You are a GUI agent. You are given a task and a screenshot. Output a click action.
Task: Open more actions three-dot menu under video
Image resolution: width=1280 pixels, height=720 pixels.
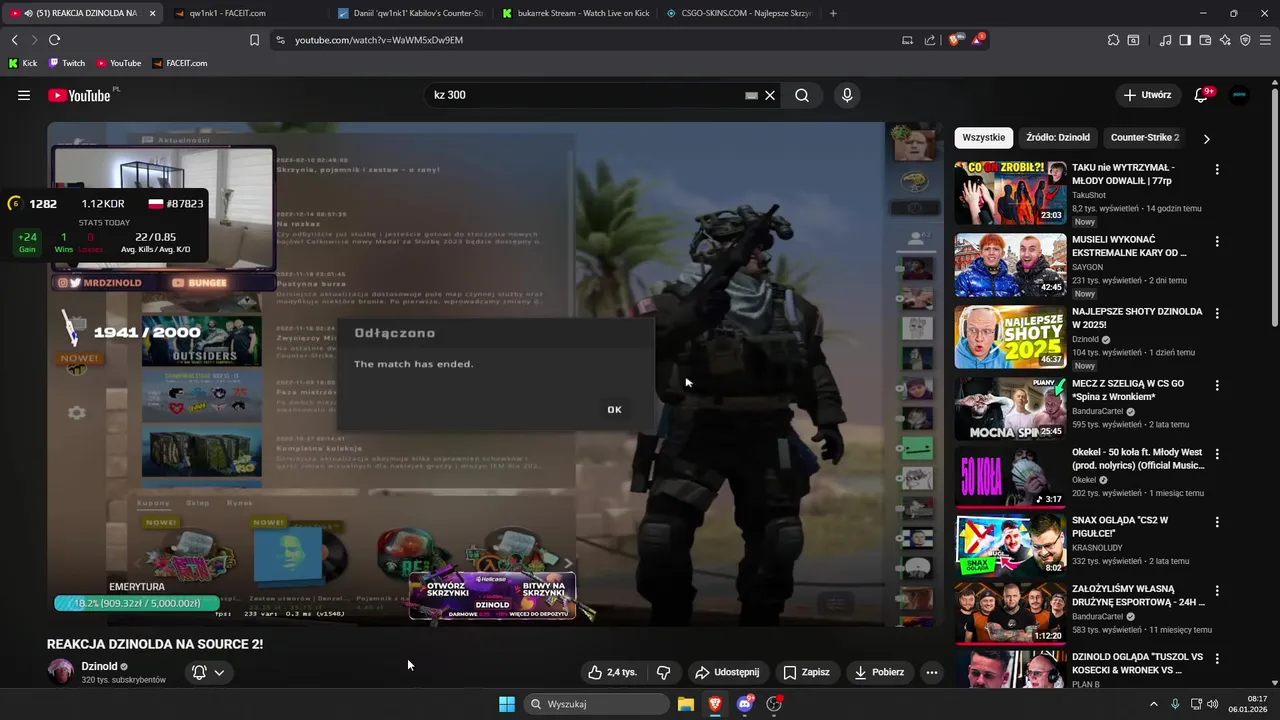pyautogui.click(x=932, y=672)
